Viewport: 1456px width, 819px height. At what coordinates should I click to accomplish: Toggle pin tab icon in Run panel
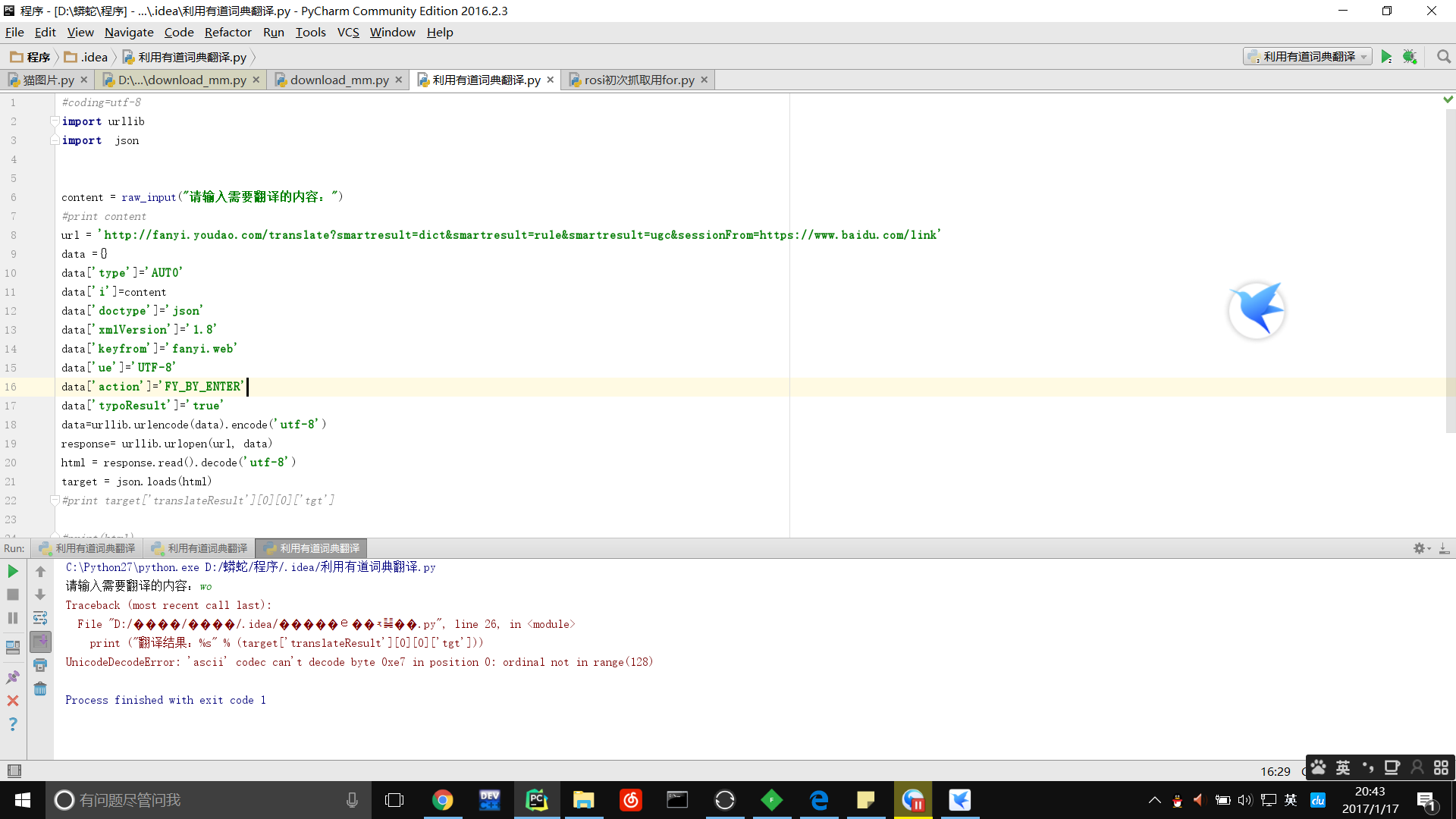click(13, 676)
